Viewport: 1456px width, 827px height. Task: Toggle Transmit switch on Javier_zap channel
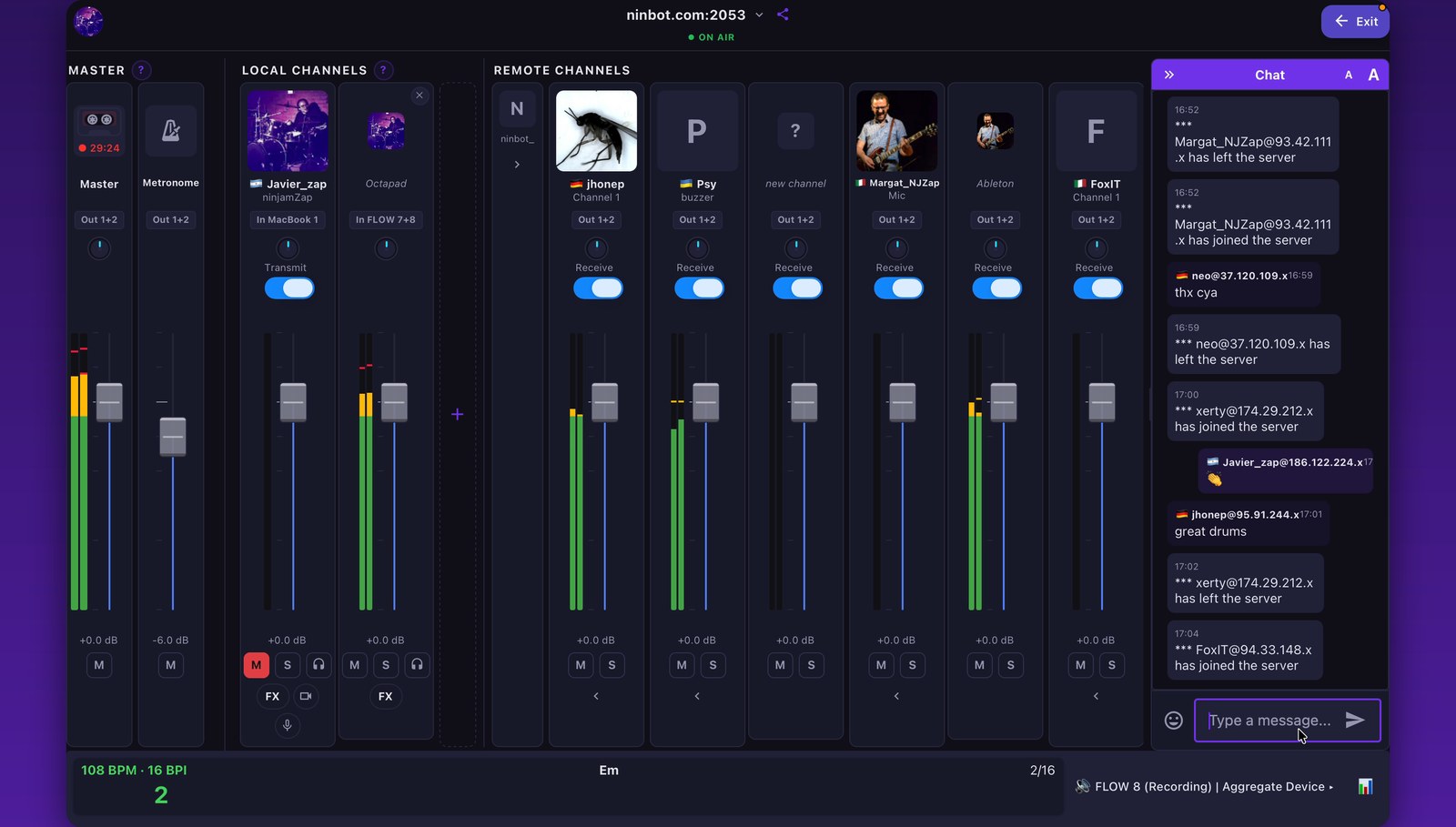[x=289, y=288]
